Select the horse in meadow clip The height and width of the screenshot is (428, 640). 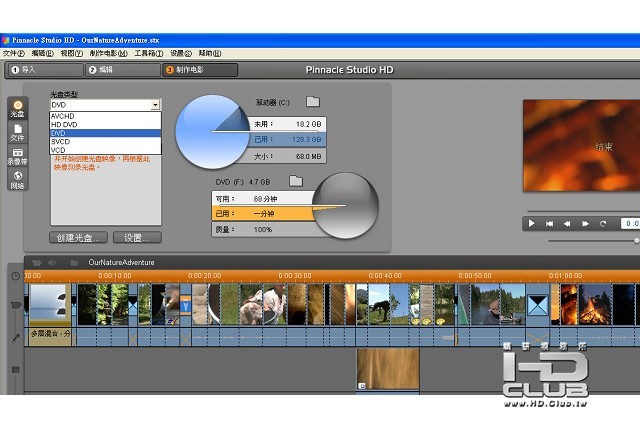pyautogui.click(x=378, y=305)
